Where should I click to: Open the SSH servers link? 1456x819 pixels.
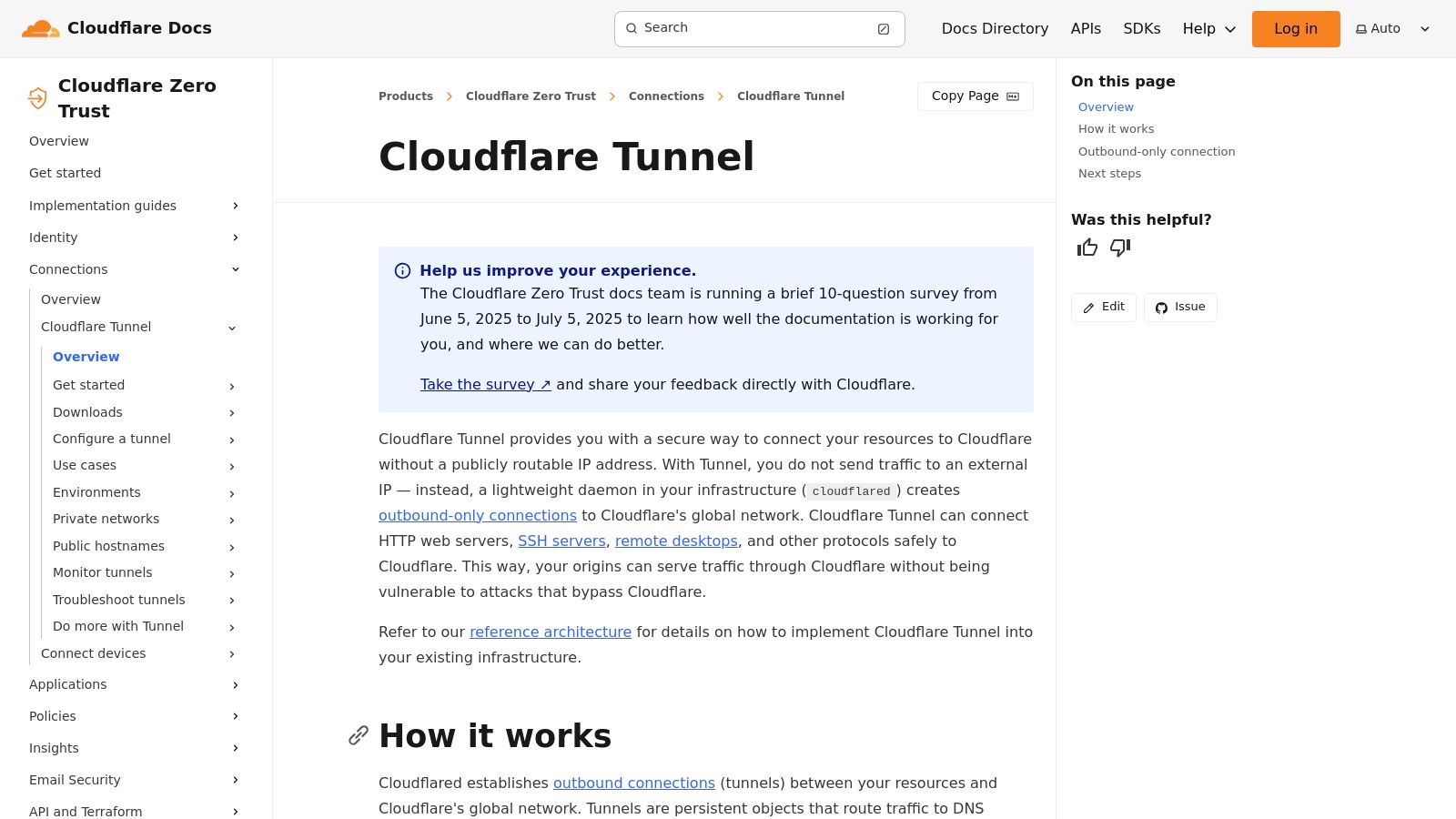point(561,541)
